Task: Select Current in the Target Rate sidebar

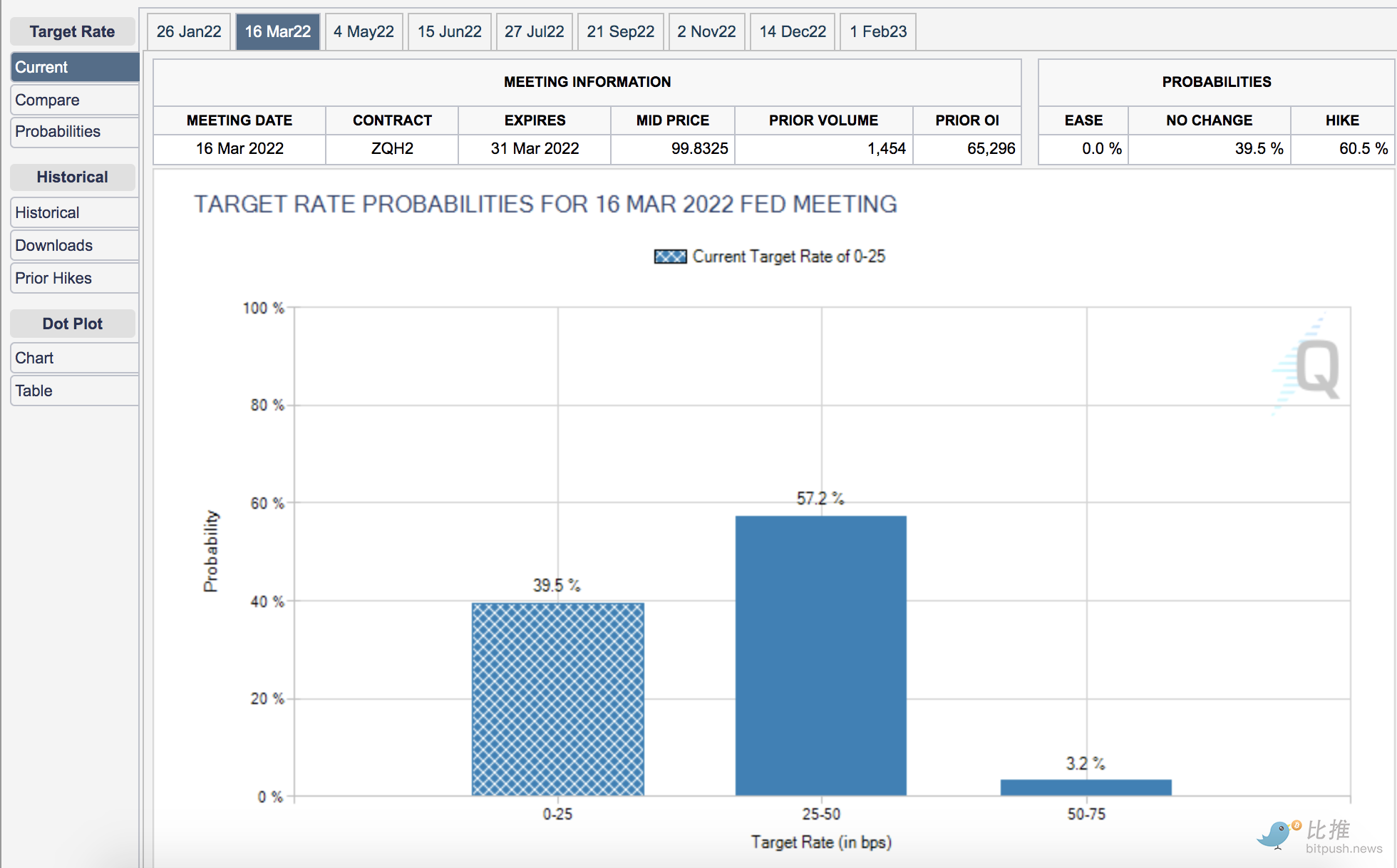Action: tap(75, 67)
